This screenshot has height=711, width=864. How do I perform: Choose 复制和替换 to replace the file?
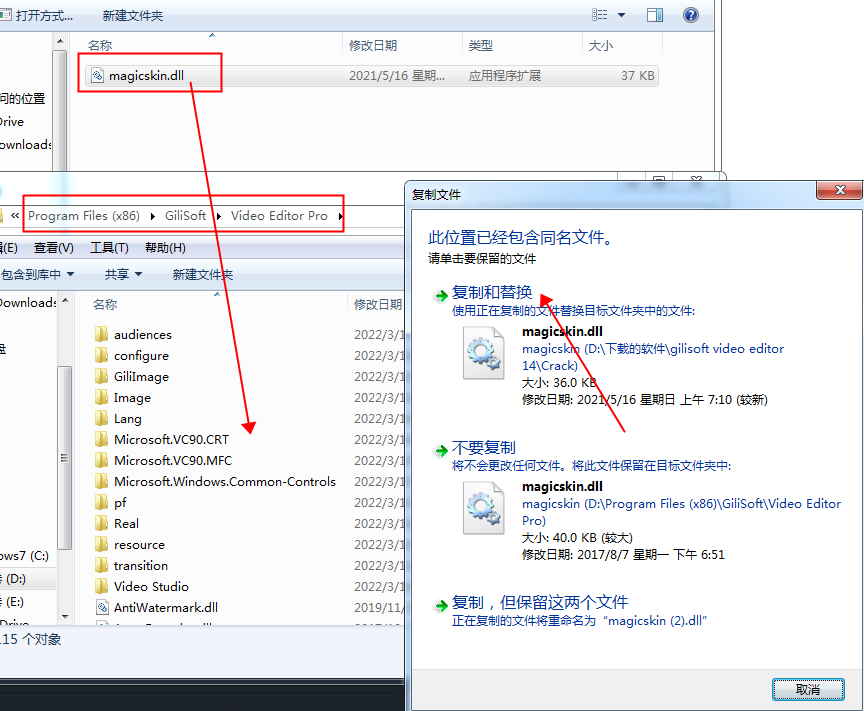pyautogui.click(x=492, y=292)
